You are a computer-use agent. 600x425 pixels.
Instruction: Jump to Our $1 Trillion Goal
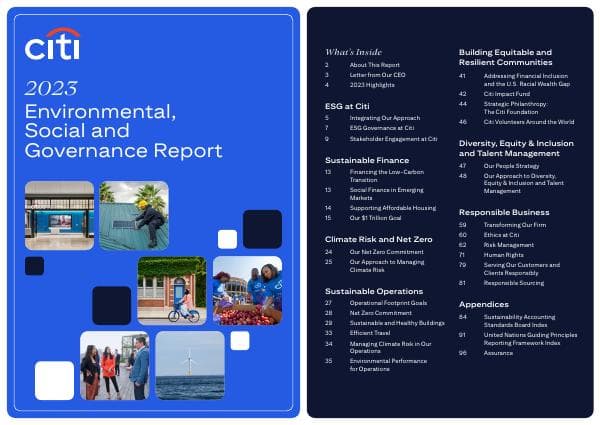click(375, 218)
